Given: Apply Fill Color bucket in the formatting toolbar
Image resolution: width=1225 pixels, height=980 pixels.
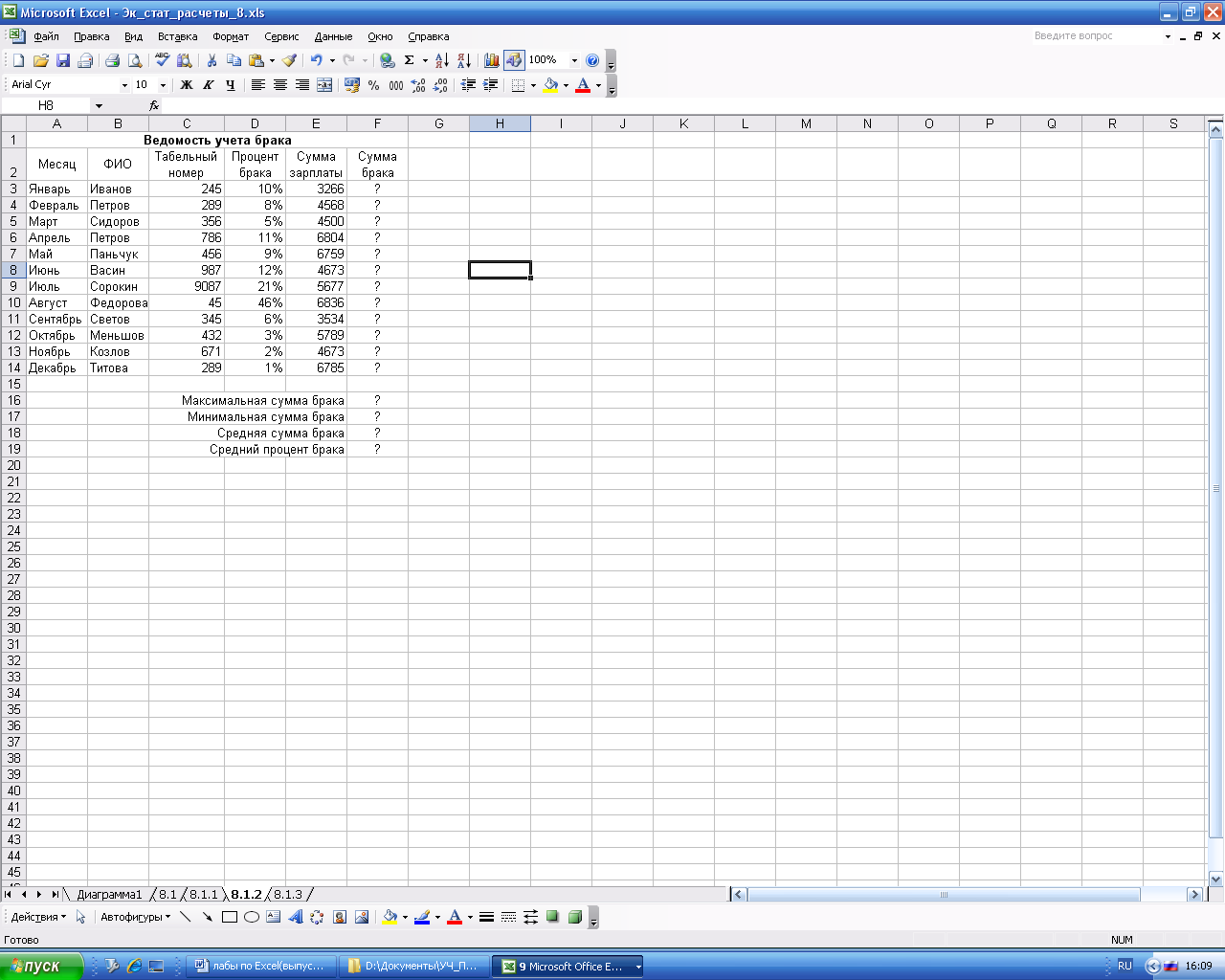Looking at the screenshot, I should [550, 85].
